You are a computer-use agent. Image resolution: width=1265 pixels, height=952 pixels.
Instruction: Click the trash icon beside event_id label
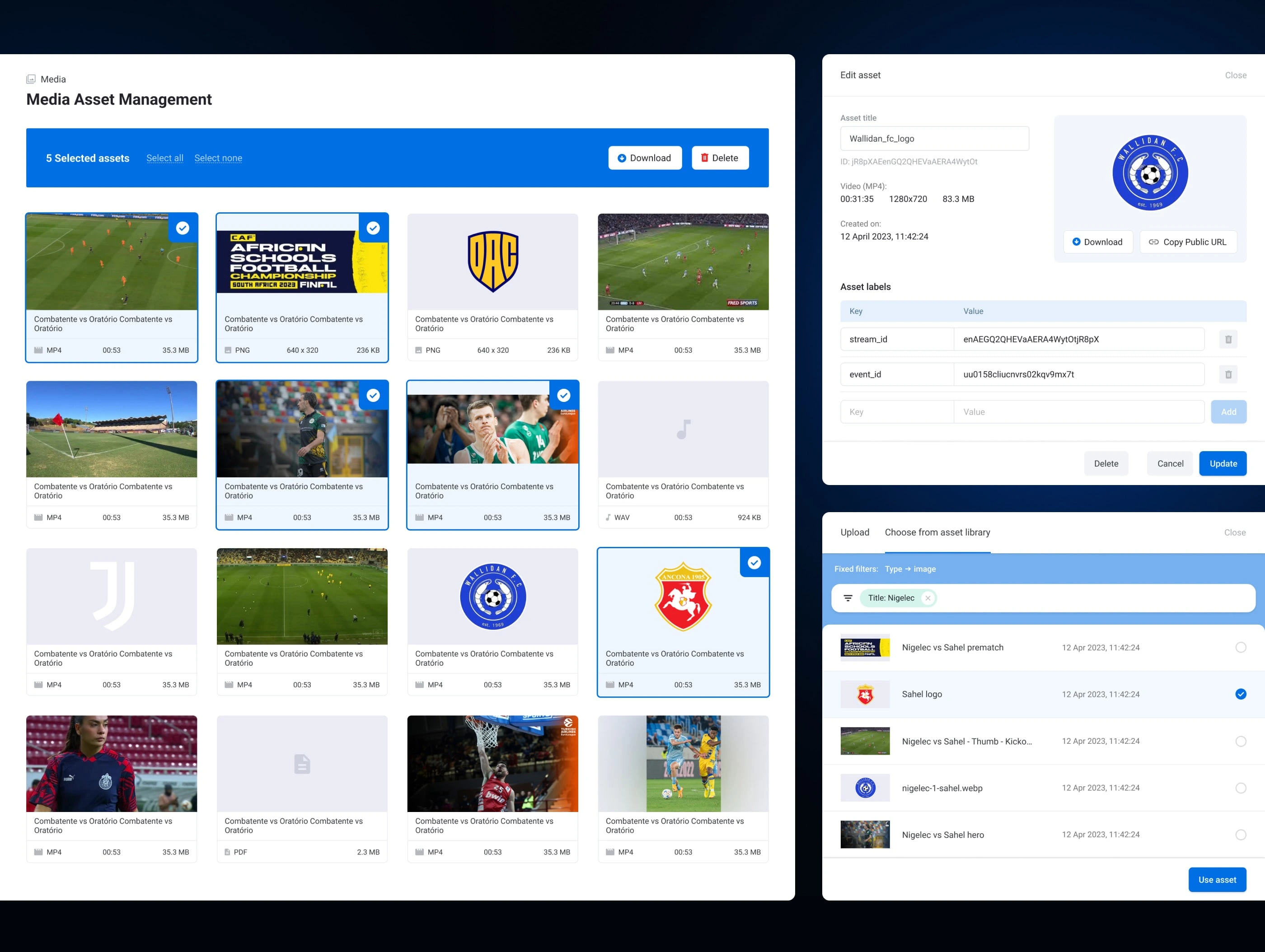[x=1228, y=374]
